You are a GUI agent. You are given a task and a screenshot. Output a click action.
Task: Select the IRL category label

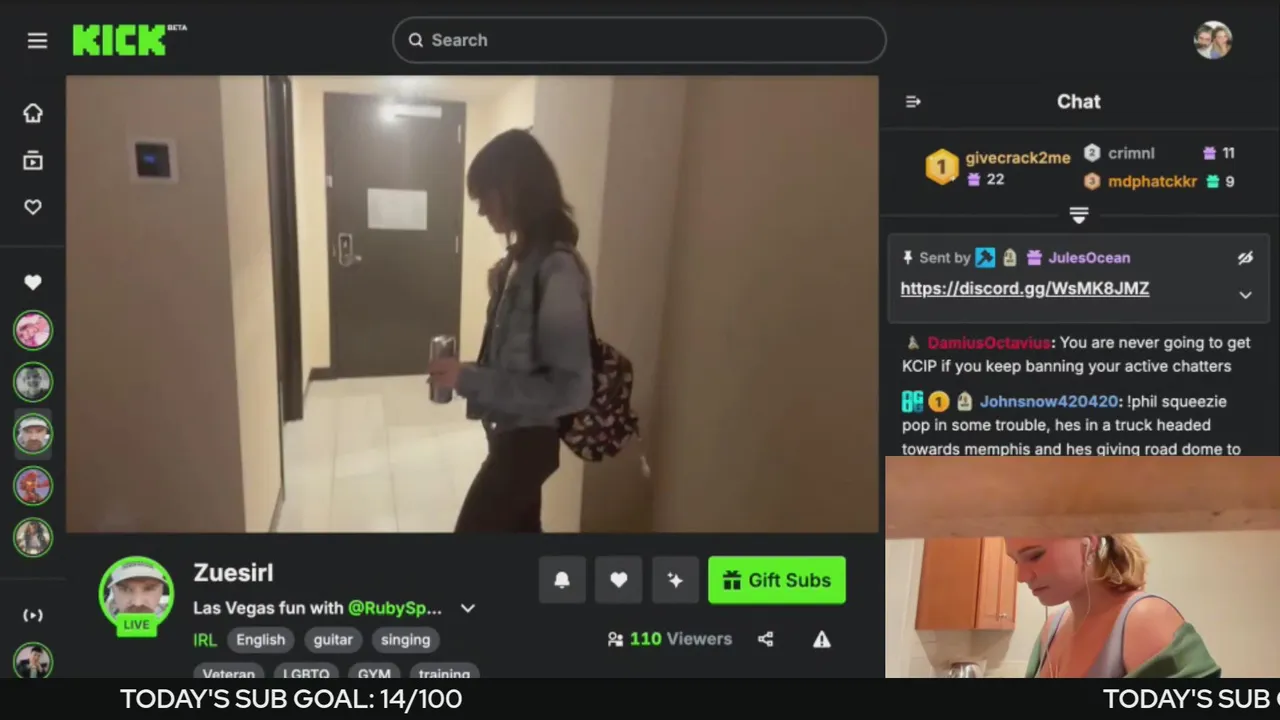click(205, 640)
